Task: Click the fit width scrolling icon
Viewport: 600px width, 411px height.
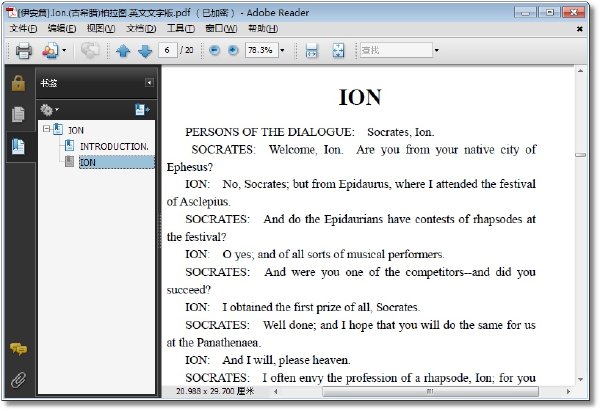Action: pos(311,51)
